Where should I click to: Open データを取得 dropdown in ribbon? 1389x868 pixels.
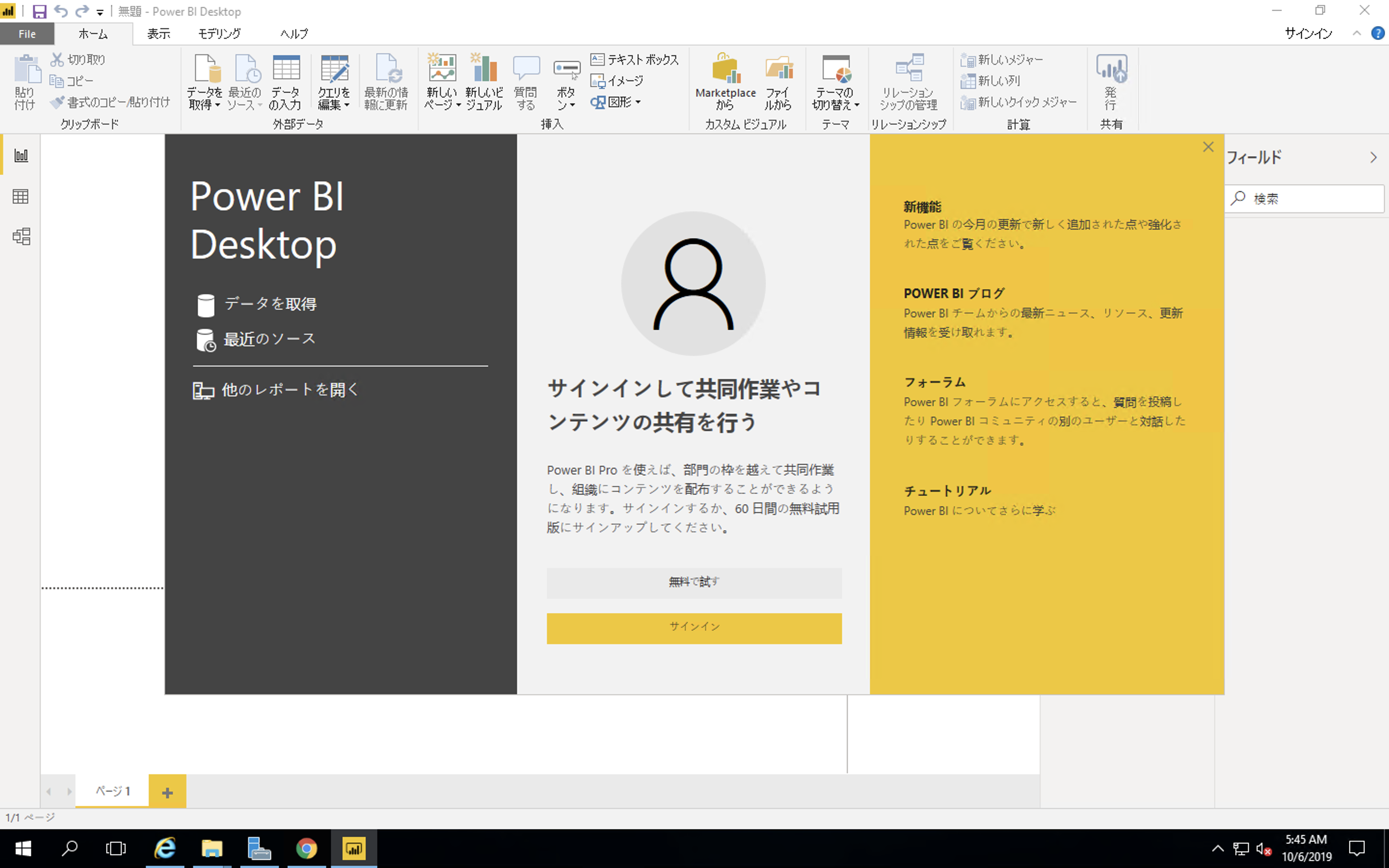(x=205, y=81)
